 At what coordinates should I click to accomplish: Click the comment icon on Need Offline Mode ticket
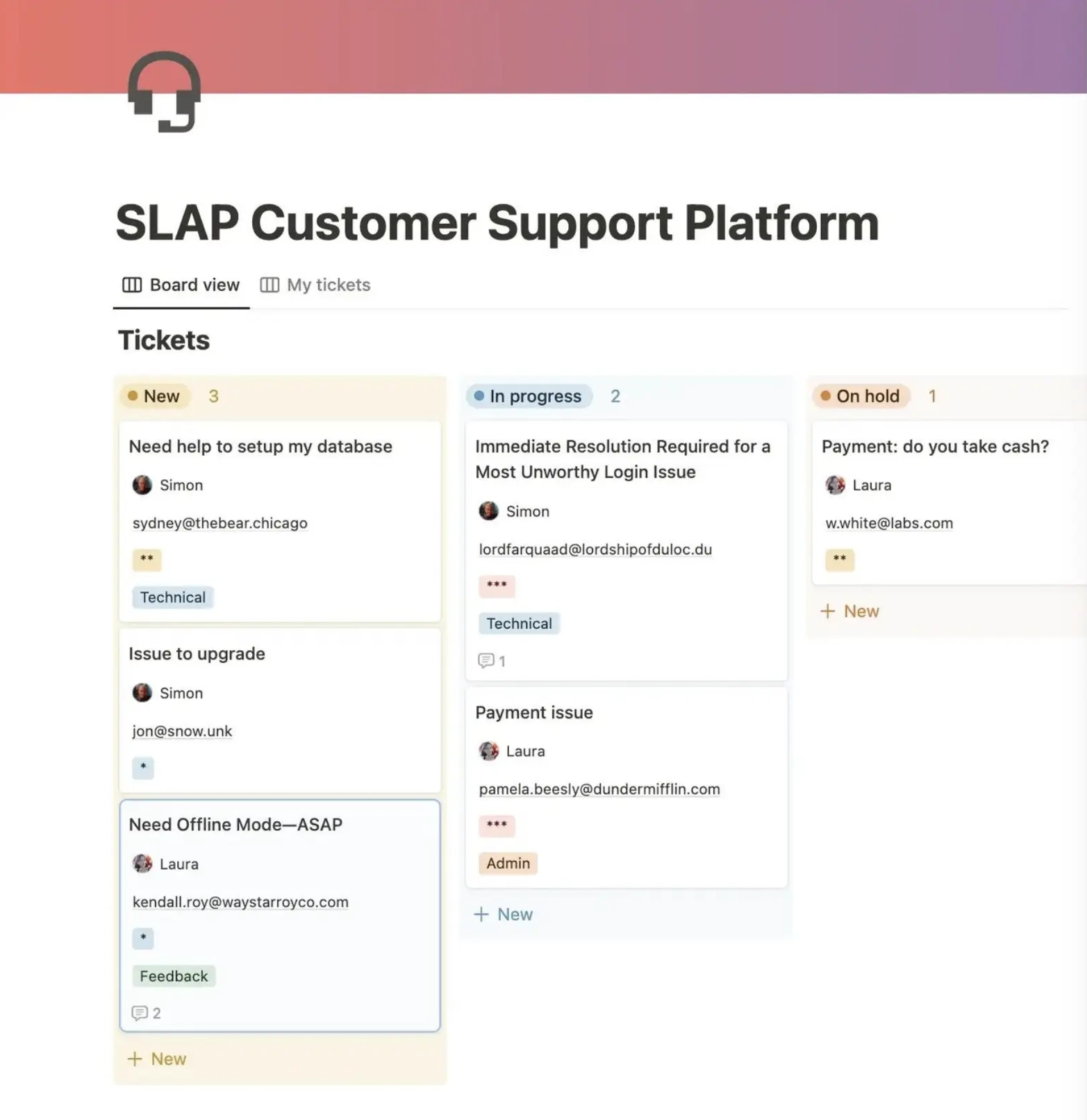[140, 1013]
